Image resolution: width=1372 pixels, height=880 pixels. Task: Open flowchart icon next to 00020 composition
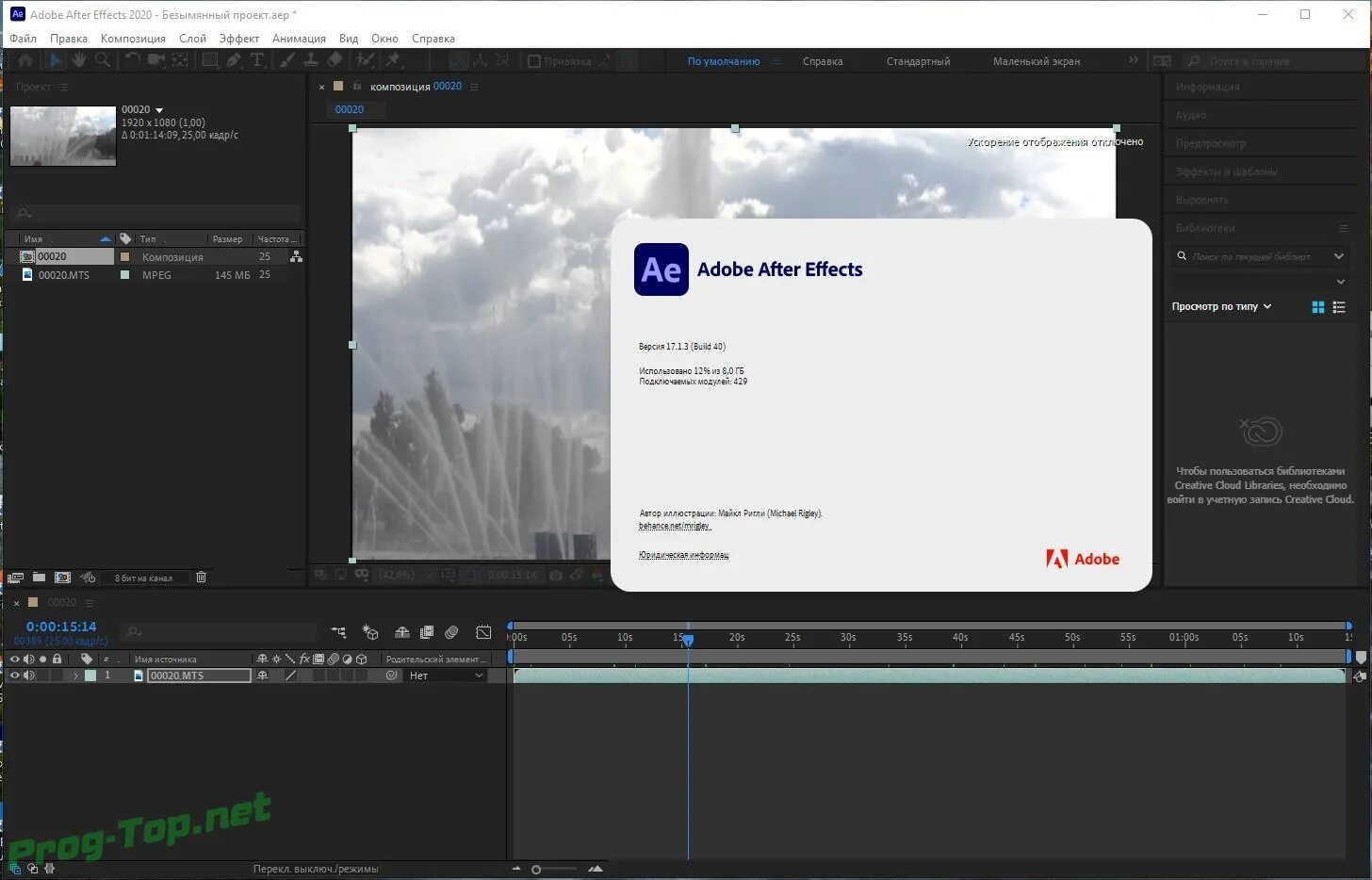click(296, 256)
